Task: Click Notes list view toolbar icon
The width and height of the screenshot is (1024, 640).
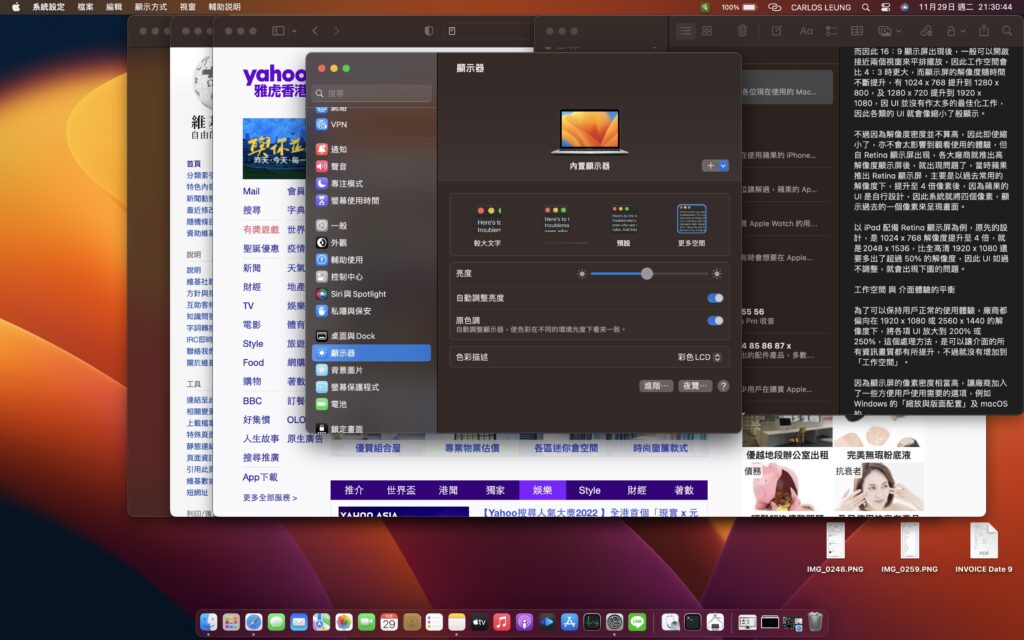Action: pyautogui.click(x=685, y=31)
